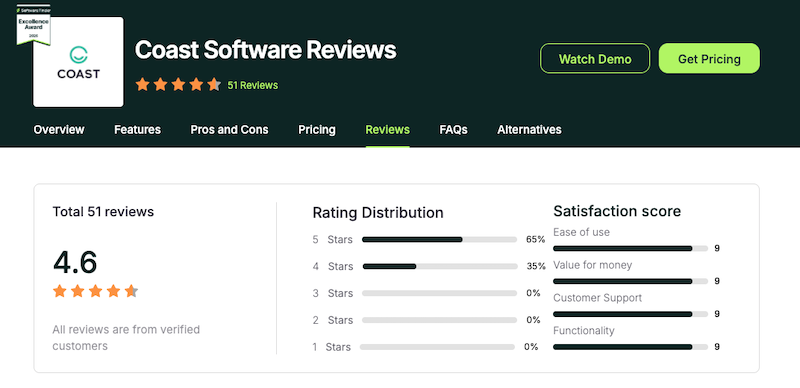Click the 2 Stars distribution bar
800x388 pixels.
pyautogui.click(x=439, y=320)
